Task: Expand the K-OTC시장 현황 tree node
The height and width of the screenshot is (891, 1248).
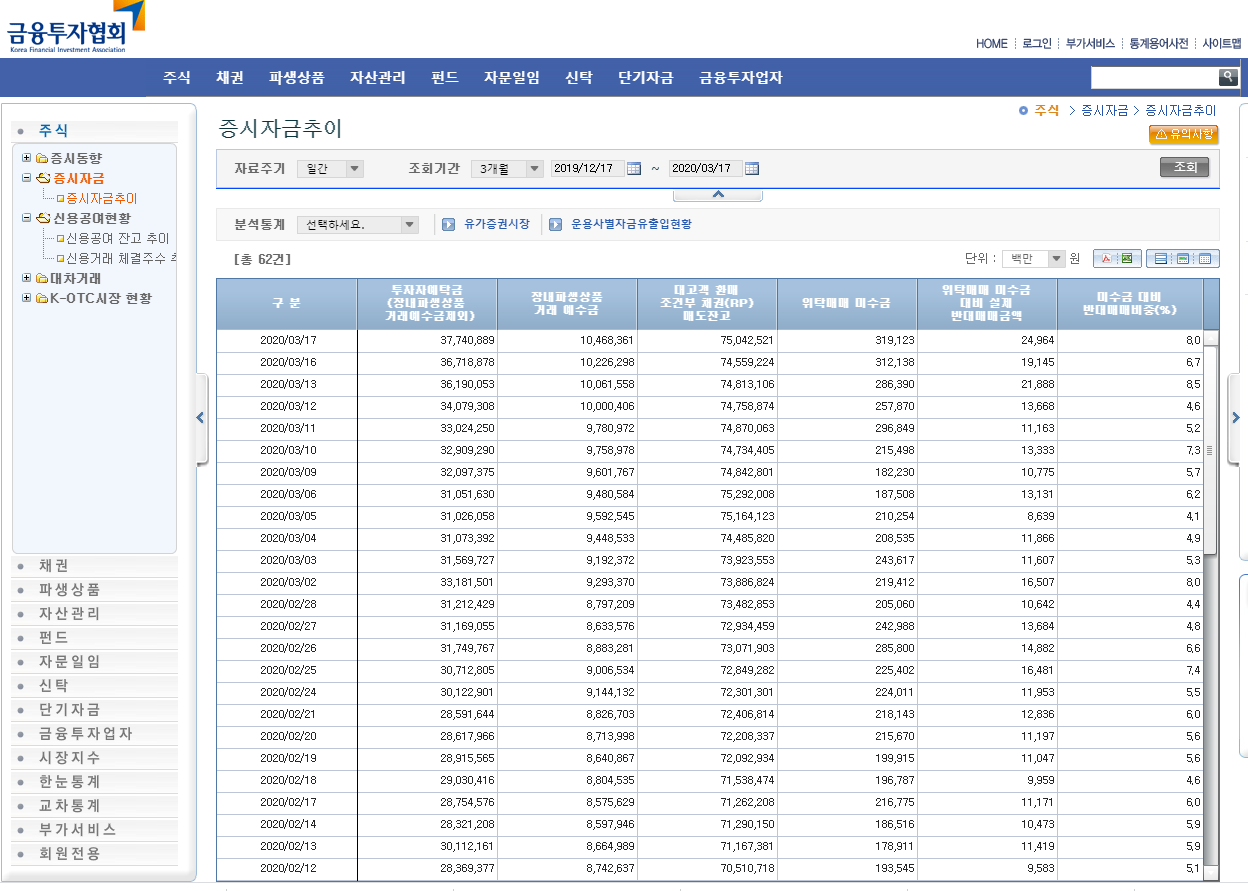Action: point(27,298)
